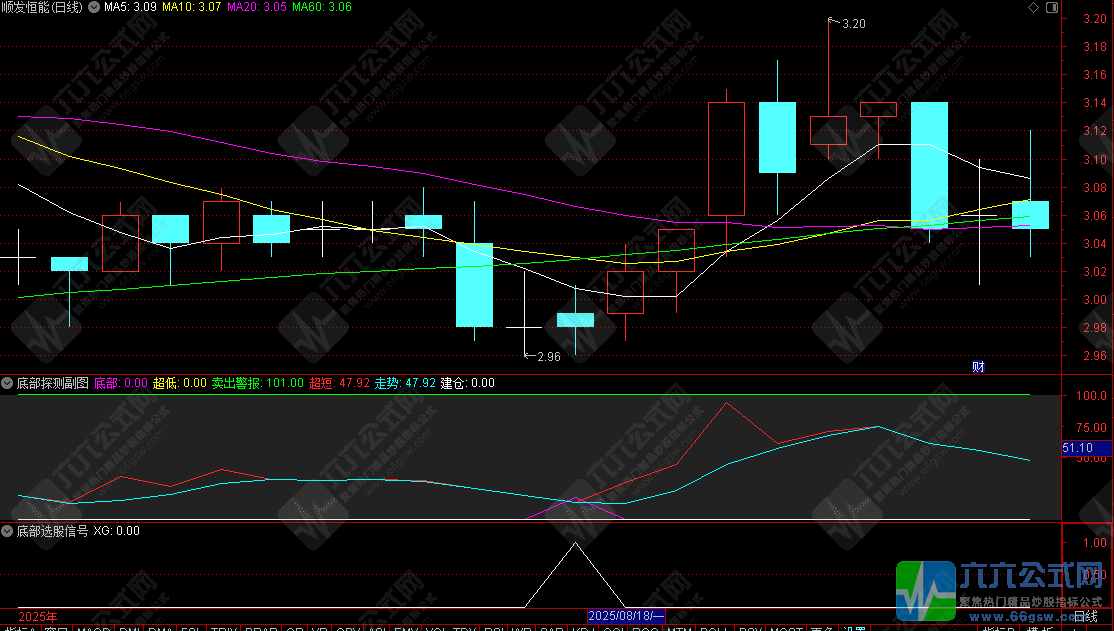Click the 财 marker on the chart
Screen dimensions: 1114x631
(978, 367)
